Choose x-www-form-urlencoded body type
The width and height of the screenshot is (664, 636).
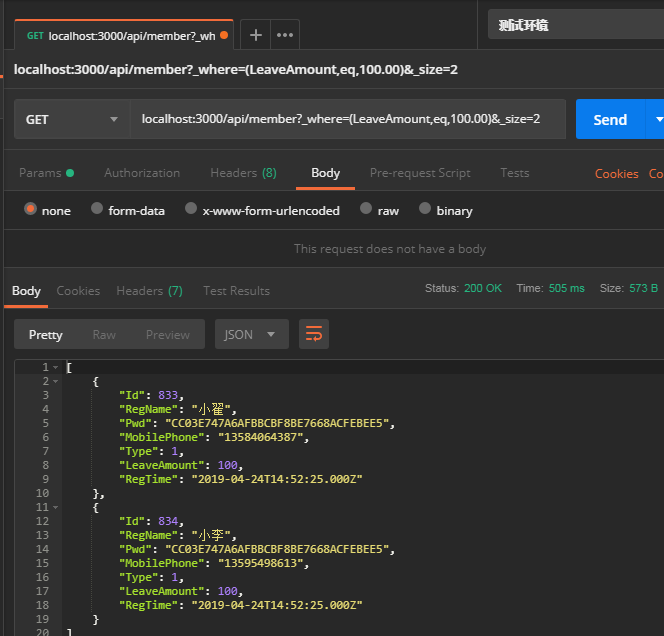[x=191, y=210]
